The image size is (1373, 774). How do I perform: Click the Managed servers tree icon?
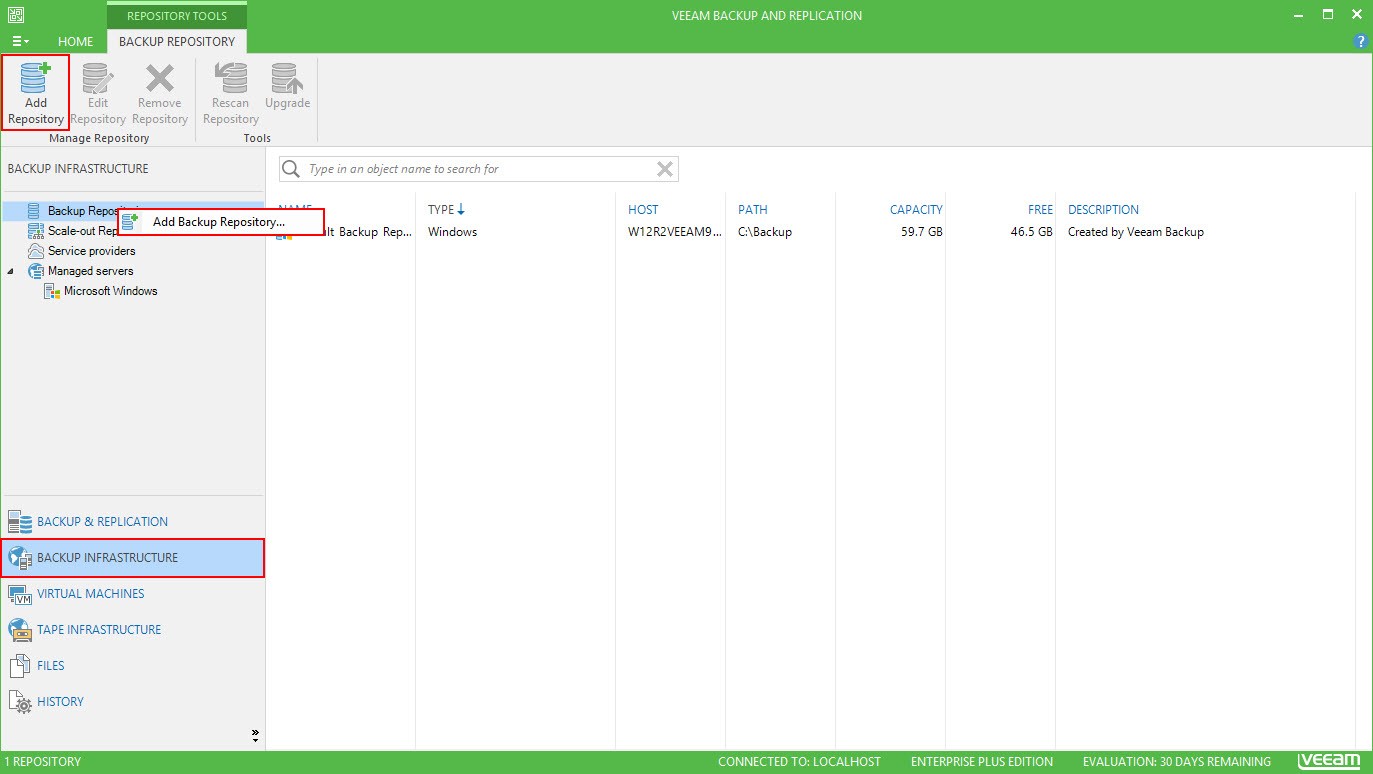(x=35, y=271)
